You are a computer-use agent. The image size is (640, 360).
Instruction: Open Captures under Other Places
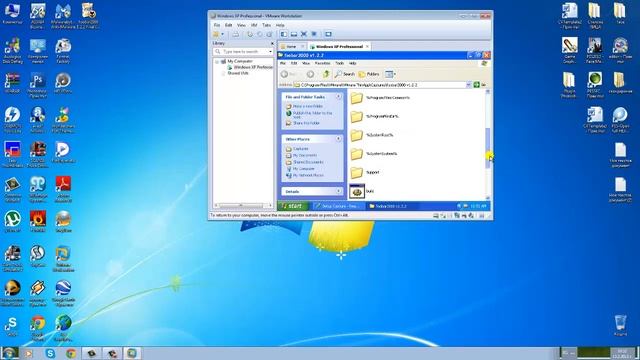(301, 149)
